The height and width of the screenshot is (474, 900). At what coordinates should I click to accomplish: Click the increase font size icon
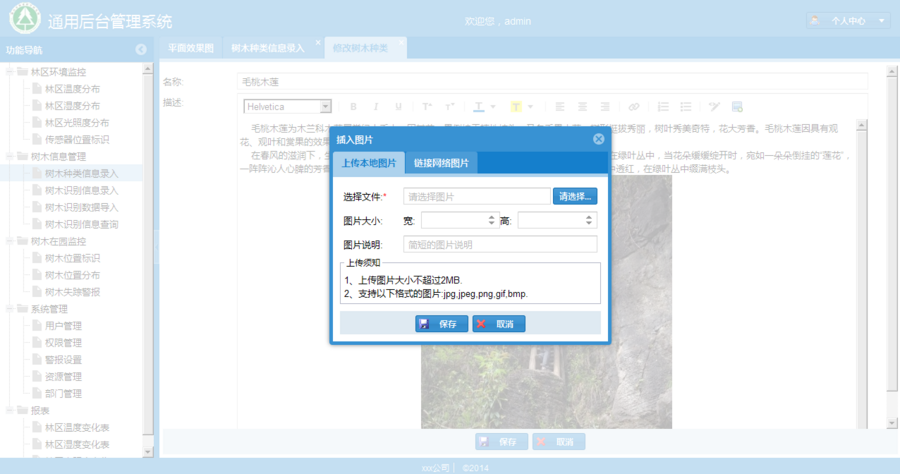(426, 107)
